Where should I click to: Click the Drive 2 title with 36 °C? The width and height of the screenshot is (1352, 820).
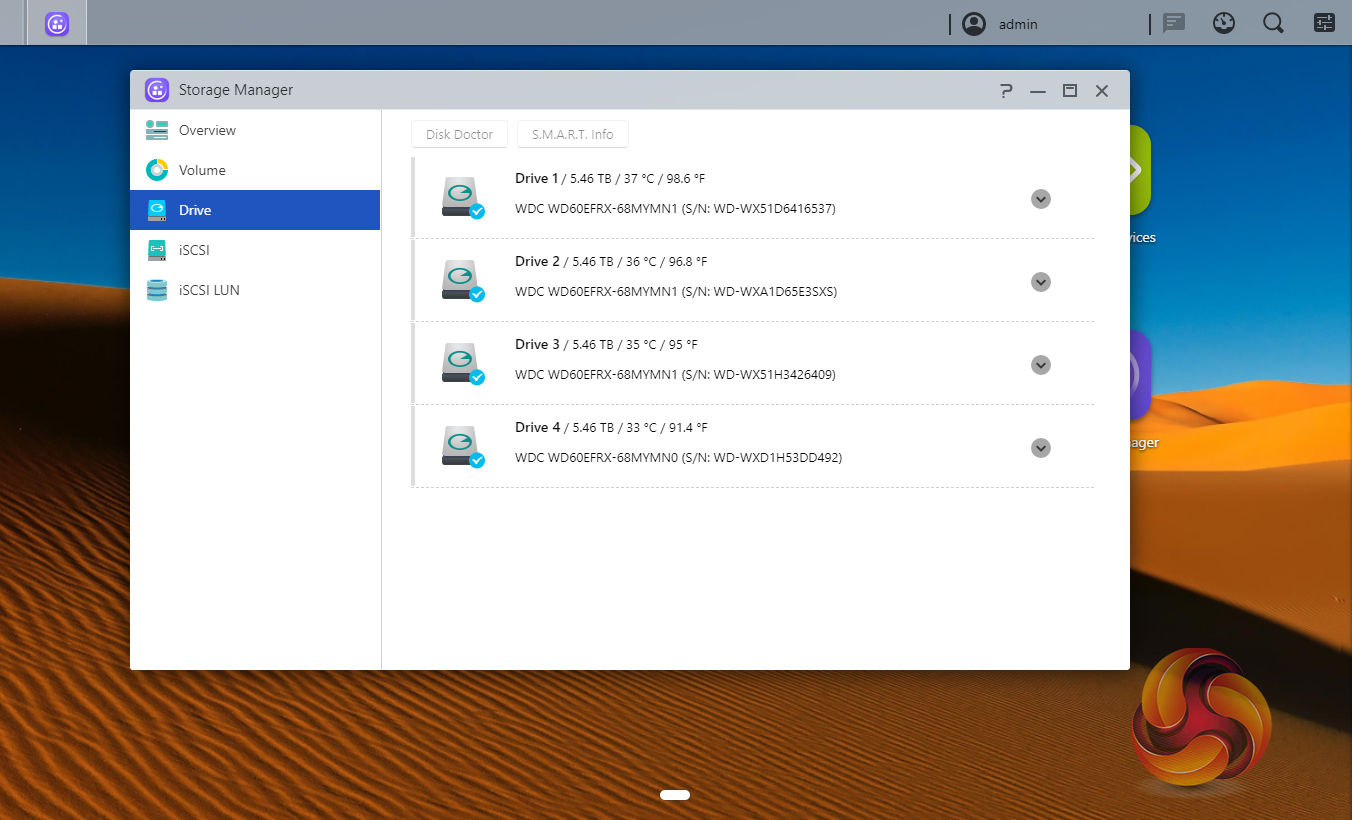point(611,262)
